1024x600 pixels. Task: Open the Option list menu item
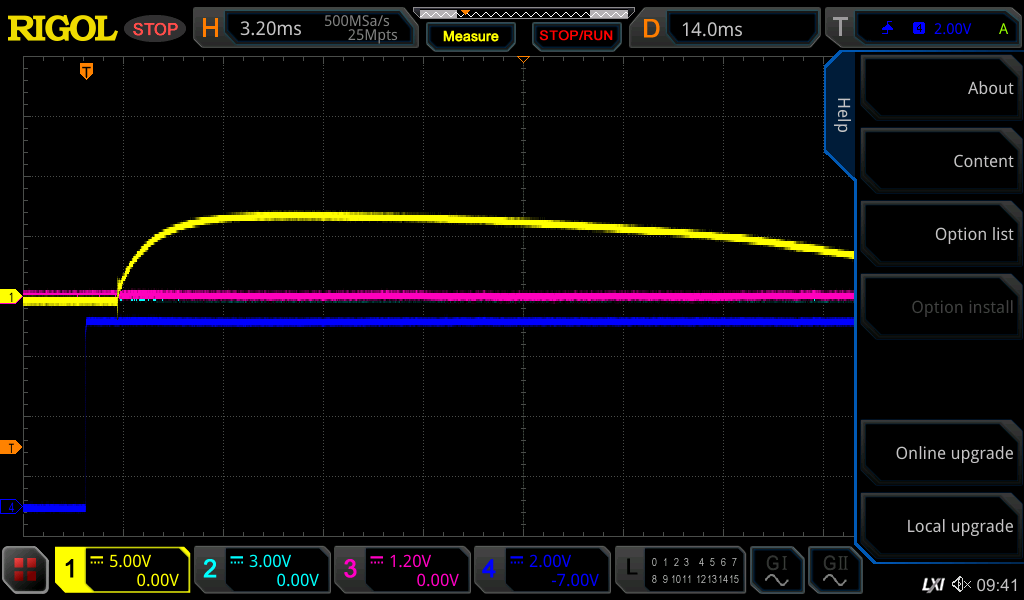940,234
